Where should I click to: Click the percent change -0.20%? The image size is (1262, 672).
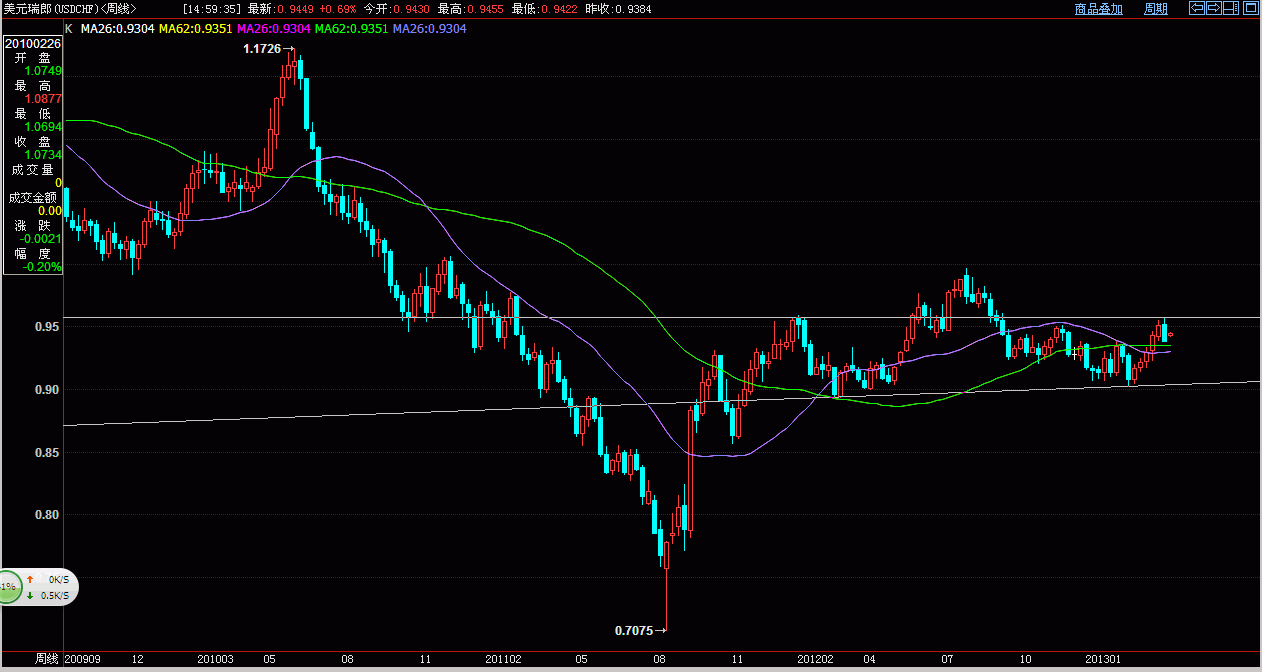(x=43, y=267)
